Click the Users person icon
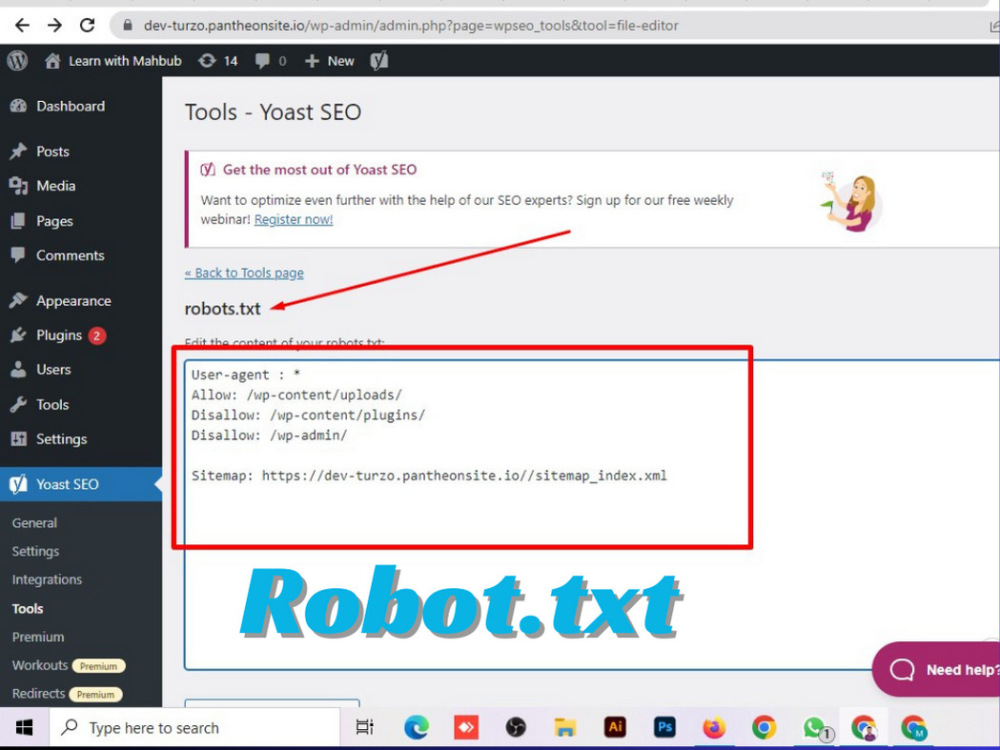Viewport: 1000px width, 750px height. pyautogui.click(x=18, y=369)
